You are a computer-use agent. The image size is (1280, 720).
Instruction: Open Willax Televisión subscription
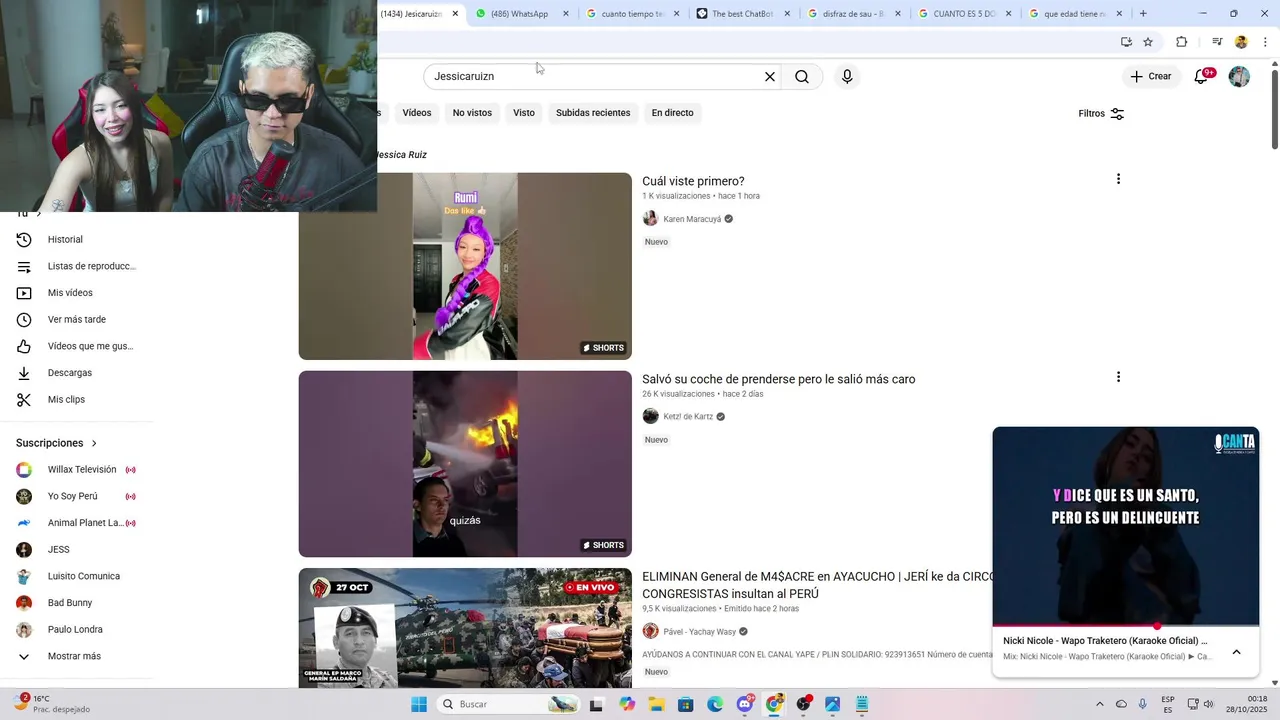coord(76,469)
